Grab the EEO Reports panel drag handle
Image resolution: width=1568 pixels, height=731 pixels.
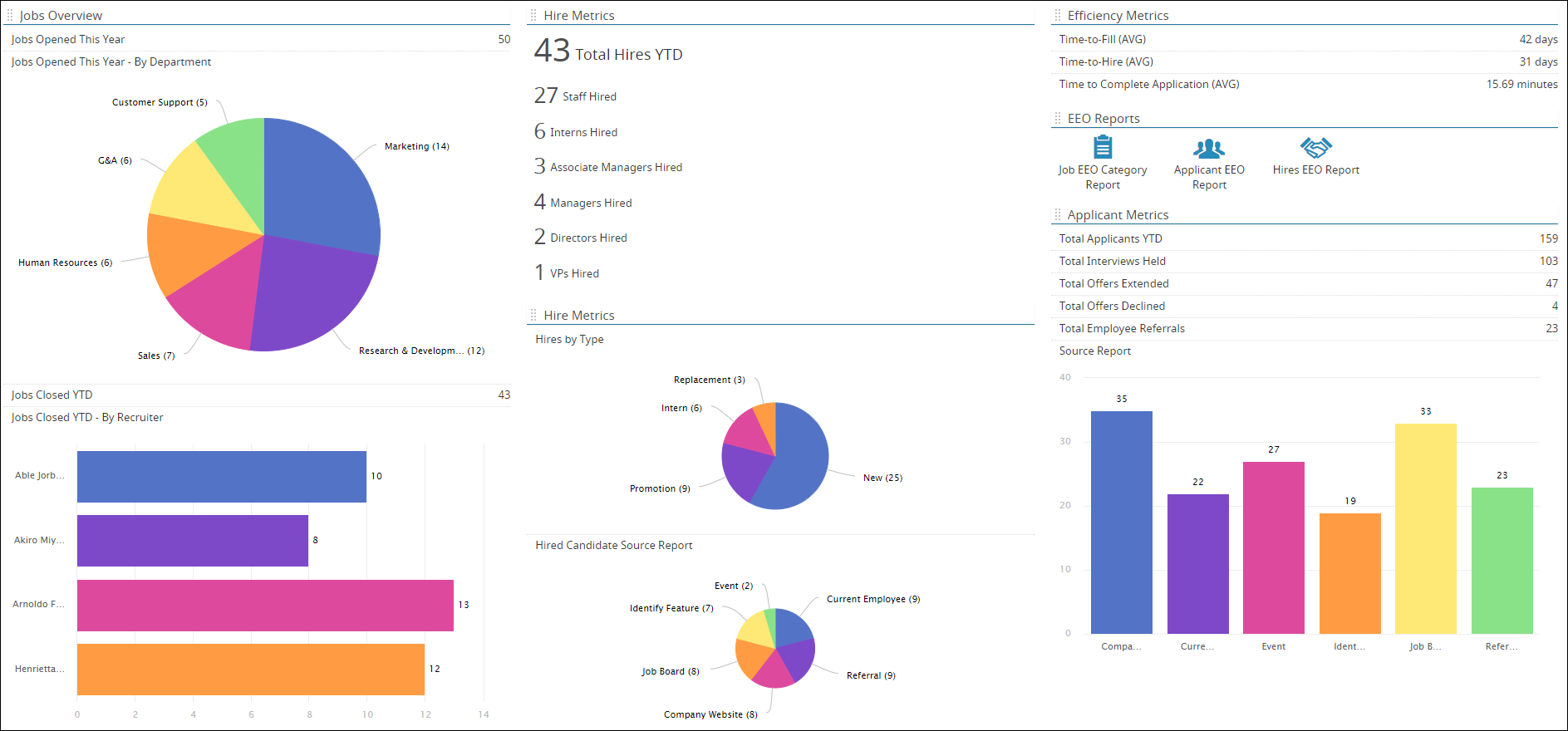[x=1057, y=118]
